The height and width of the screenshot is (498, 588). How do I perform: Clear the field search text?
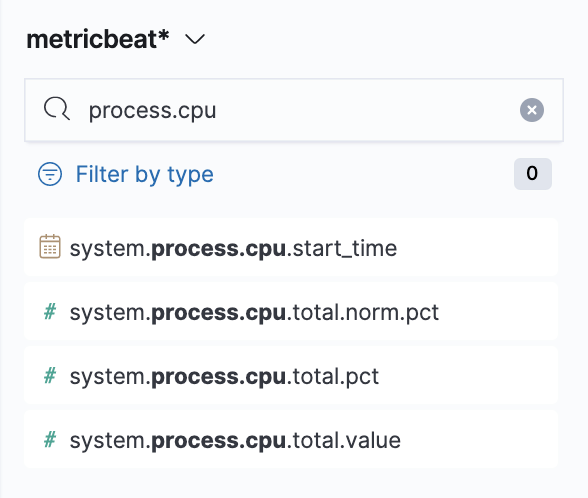point(531,110)
